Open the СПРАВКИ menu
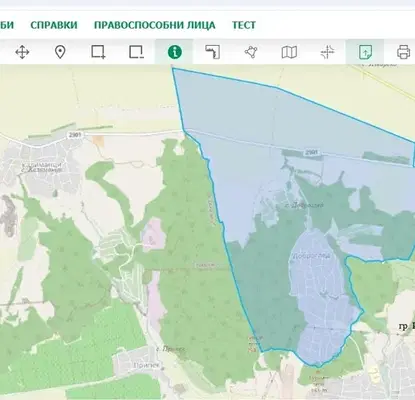Image resolution: width=415 pixels, height=400 pixels. (x=54, y=25)
